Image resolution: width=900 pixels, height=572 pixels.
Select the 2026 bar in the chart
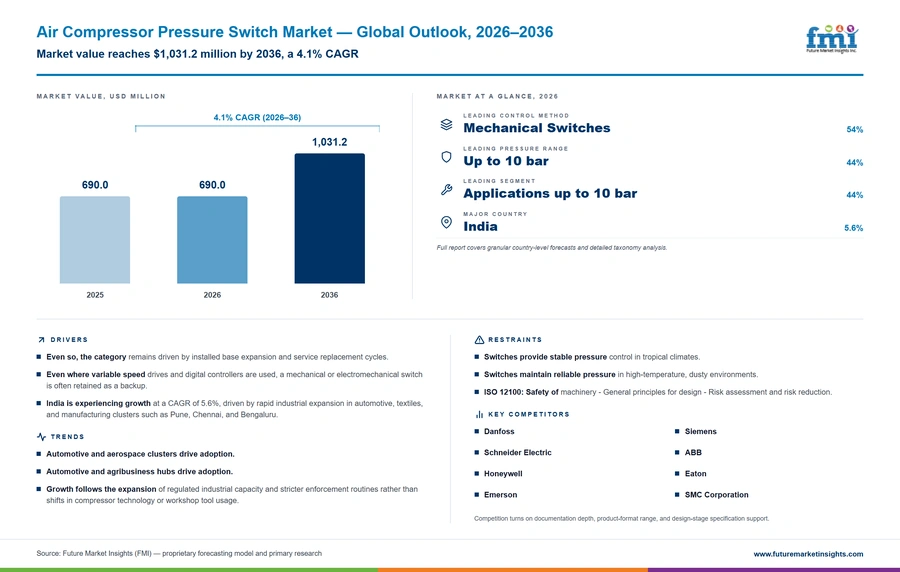[212, 240]
